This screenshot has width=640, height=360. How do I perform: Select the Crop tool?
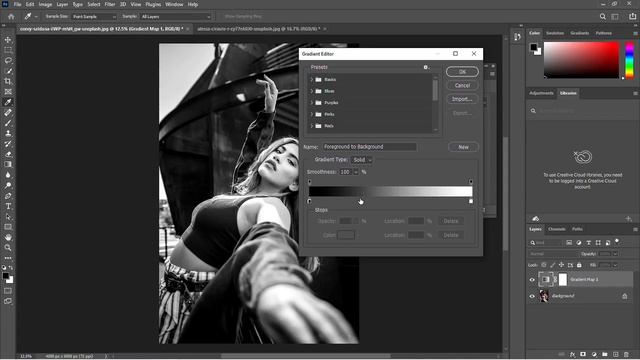tap(8, 81)
